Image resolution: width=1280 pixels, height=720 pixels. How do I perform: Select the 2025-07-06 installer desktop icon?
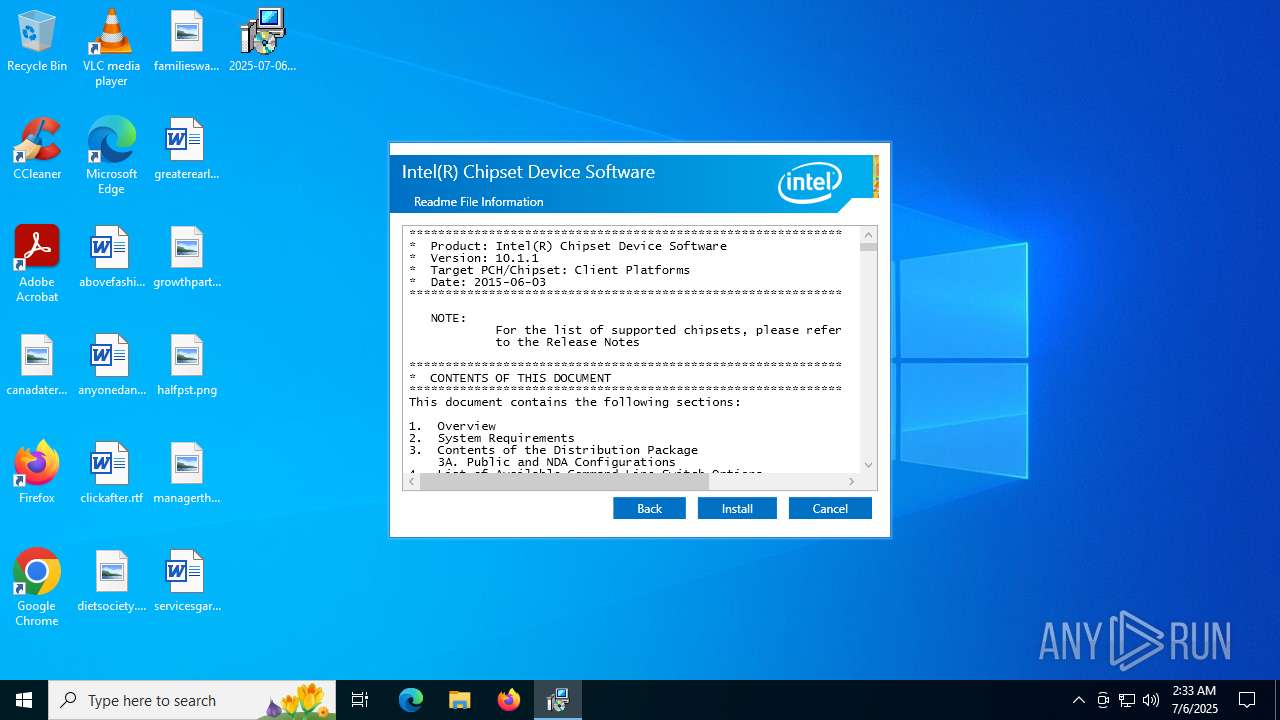(262, 42)
